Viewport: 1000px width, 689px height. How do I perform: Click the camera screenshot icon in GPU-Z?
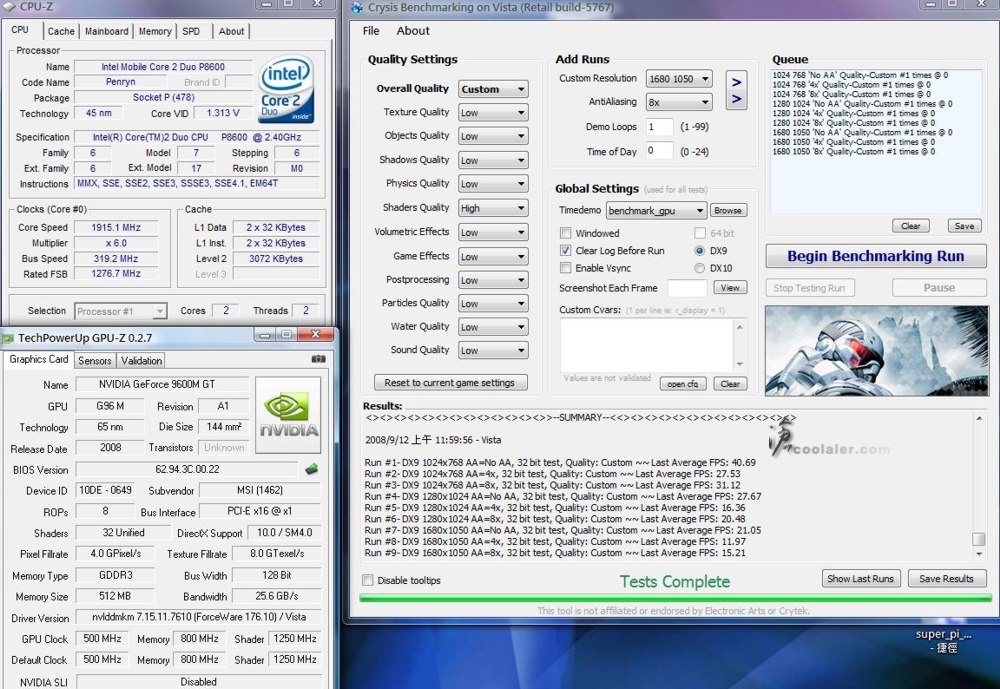(x=318, y=359)
